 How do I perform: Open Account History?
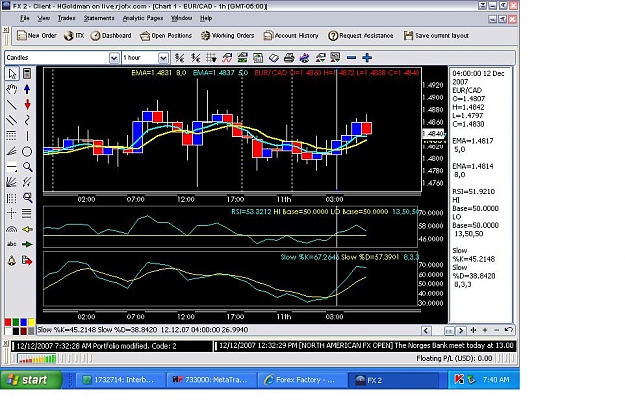tap(291, 35)
